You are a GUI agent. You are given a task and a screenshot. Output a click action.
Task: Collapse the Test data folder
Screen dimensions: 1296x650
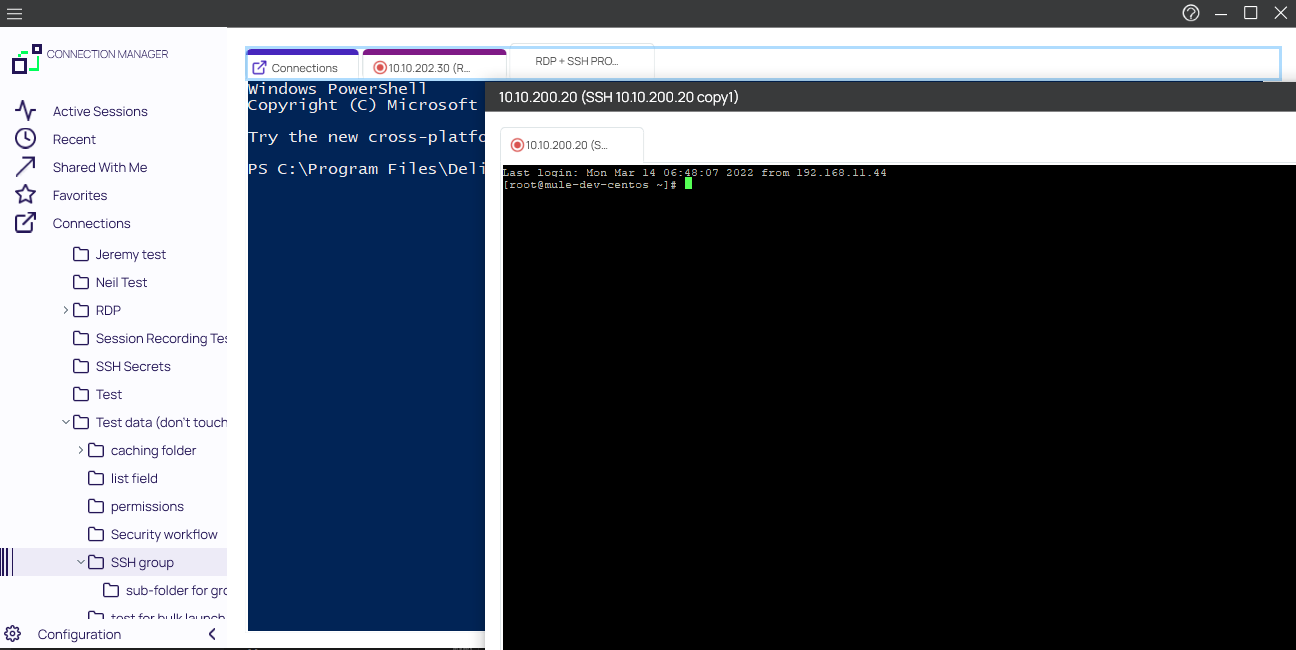click(x=66, y=422)
